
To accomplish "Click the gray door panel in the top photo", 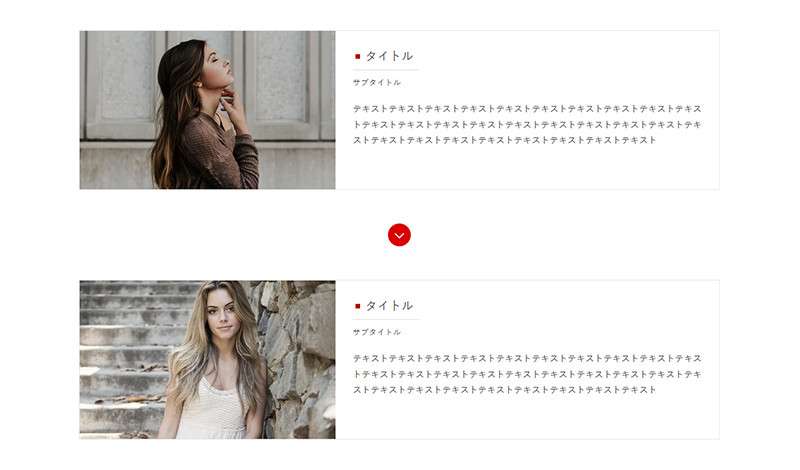I will tap(120, 84).
